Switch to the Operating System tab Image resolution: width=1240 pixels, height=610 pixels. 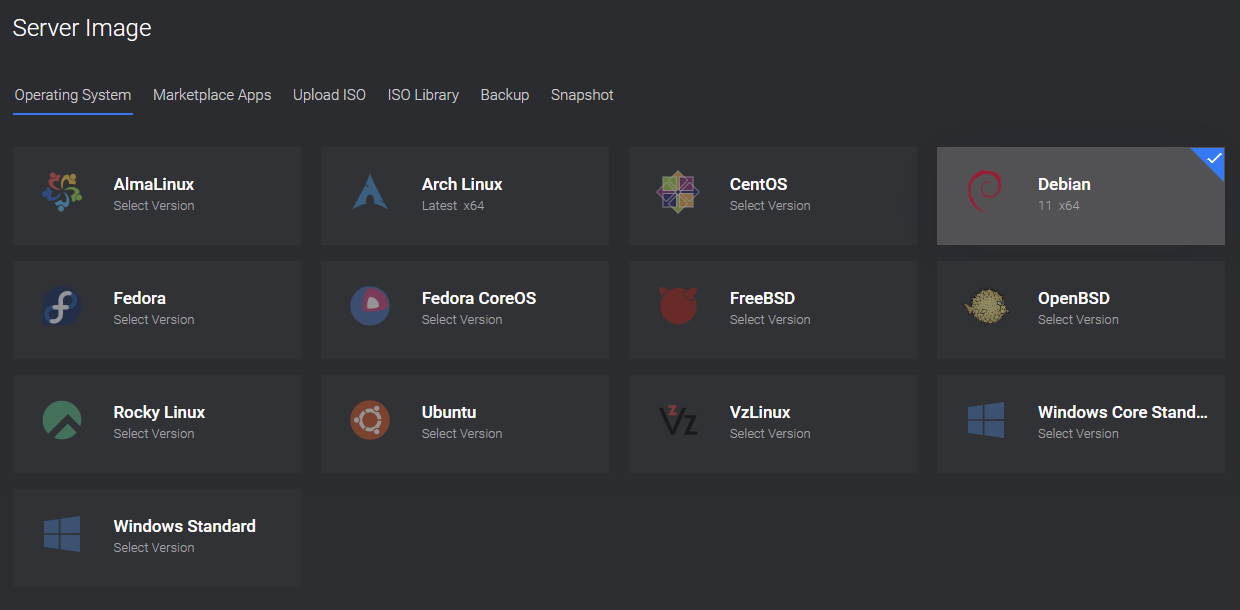(x=73, y=95)
